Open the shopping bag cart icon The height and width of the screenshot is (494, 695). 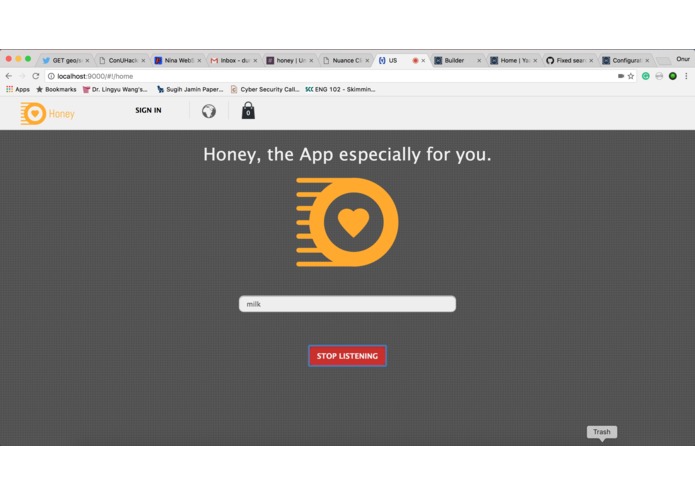point(248,111)
